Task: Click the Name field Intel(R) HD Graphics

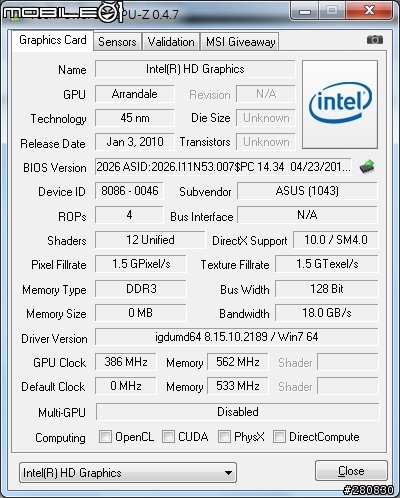Action: [195, 69]
